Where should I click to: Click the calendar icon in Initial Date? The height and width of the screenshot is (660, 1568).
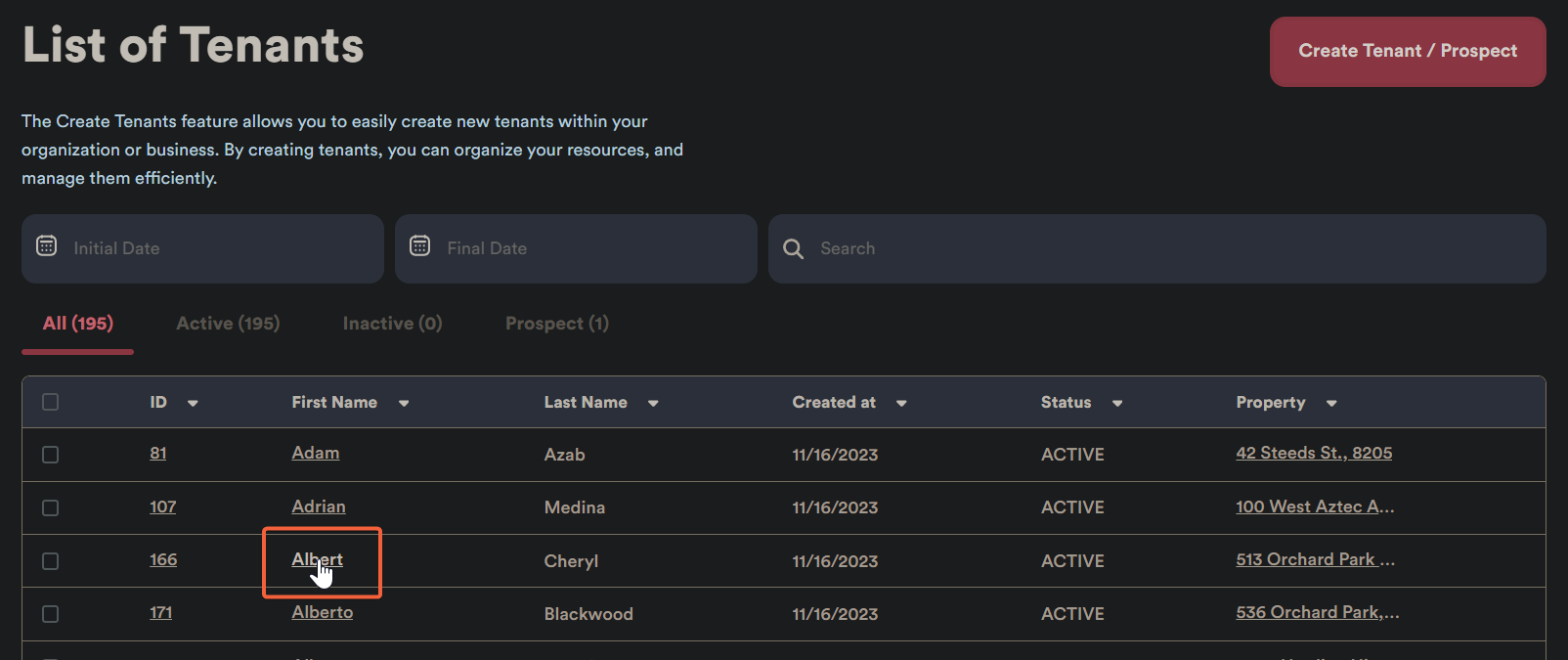(x=46, y=246)
